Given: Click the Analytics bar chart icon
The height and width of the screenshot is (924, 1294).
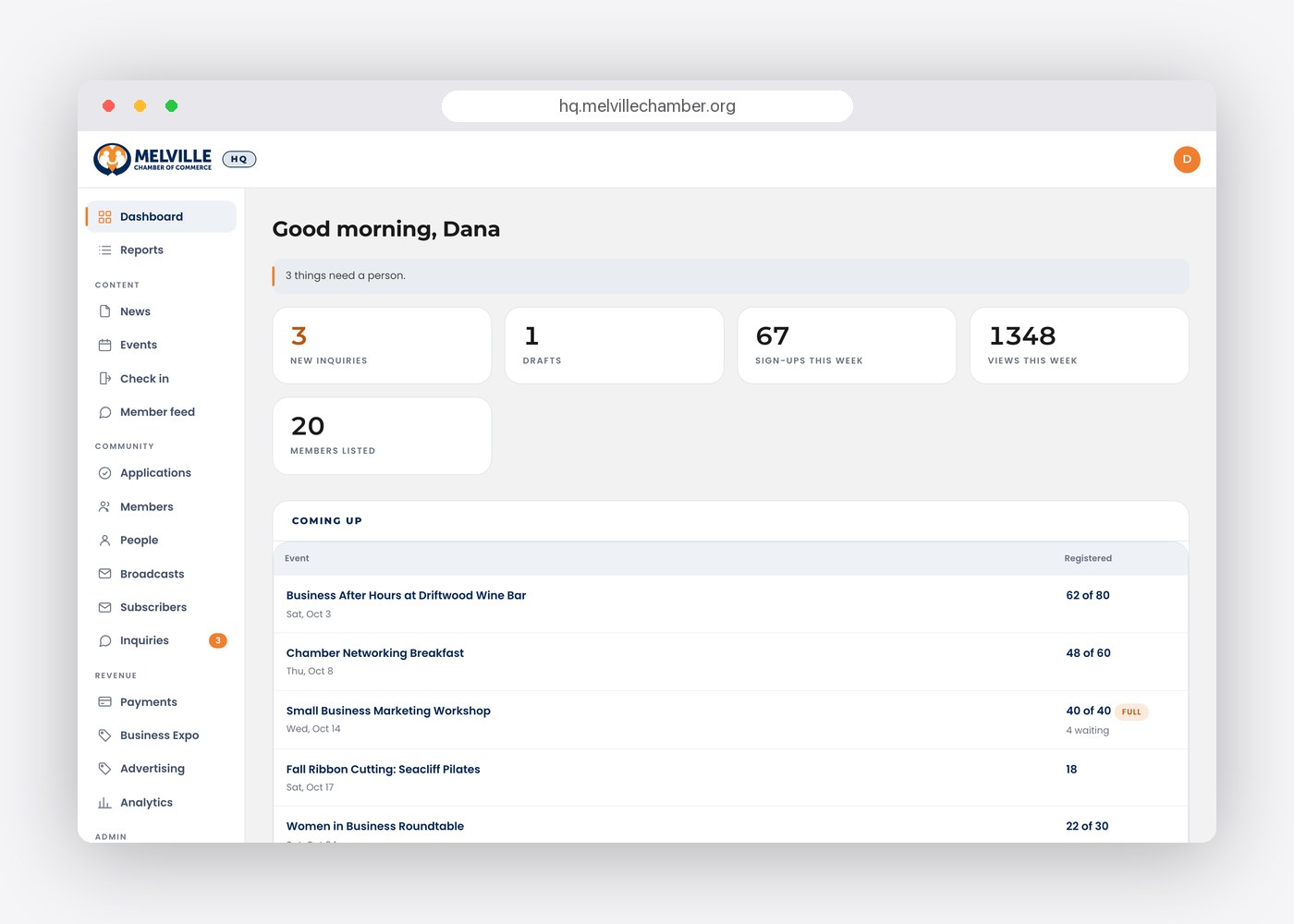Looking at the screenshot, I should click(104, 803).
